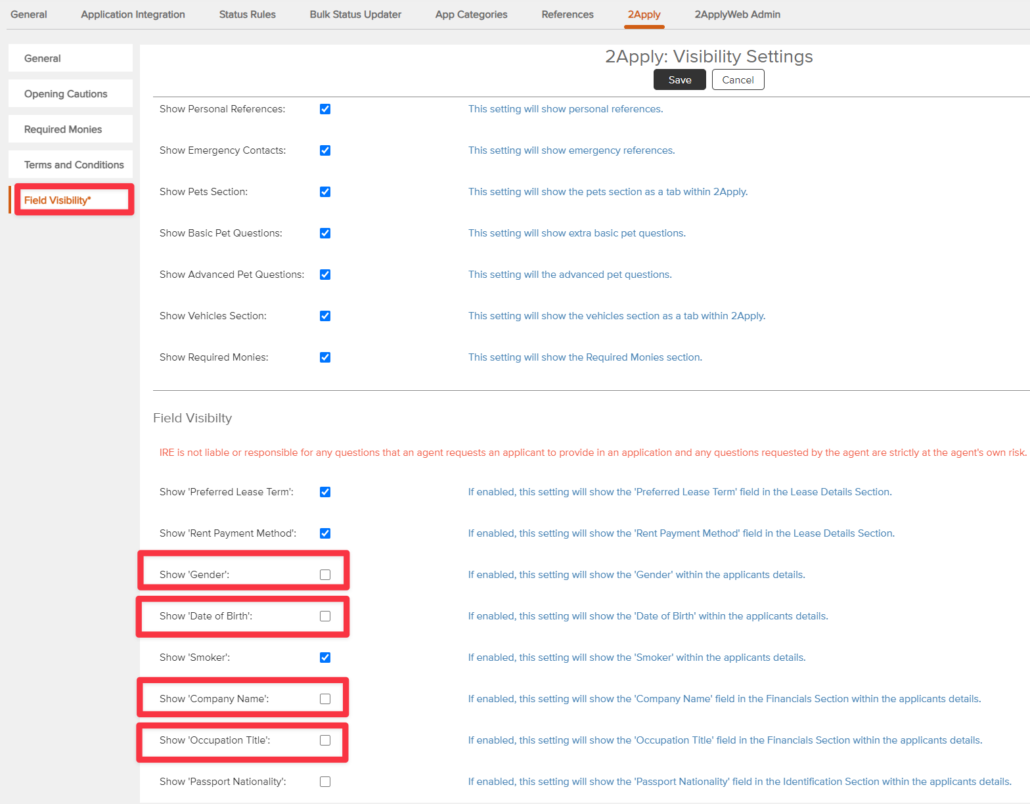Click 'This setting will show extra basic pet questions.'
The image size is (1030, 804).
pyautogui.click(x=577, y=233)
